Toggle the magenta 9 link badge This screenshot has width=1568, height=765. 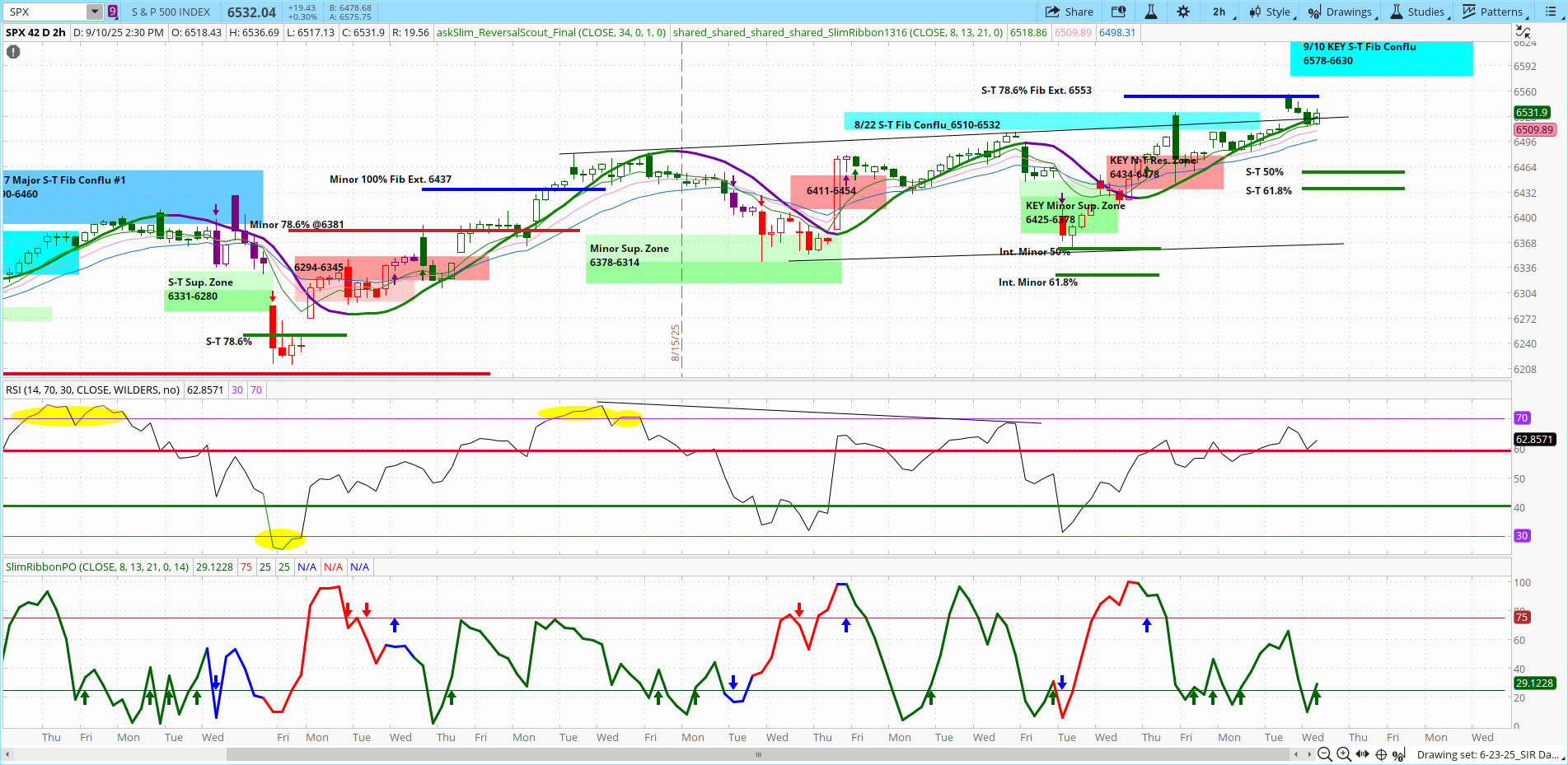coord(112,12)
